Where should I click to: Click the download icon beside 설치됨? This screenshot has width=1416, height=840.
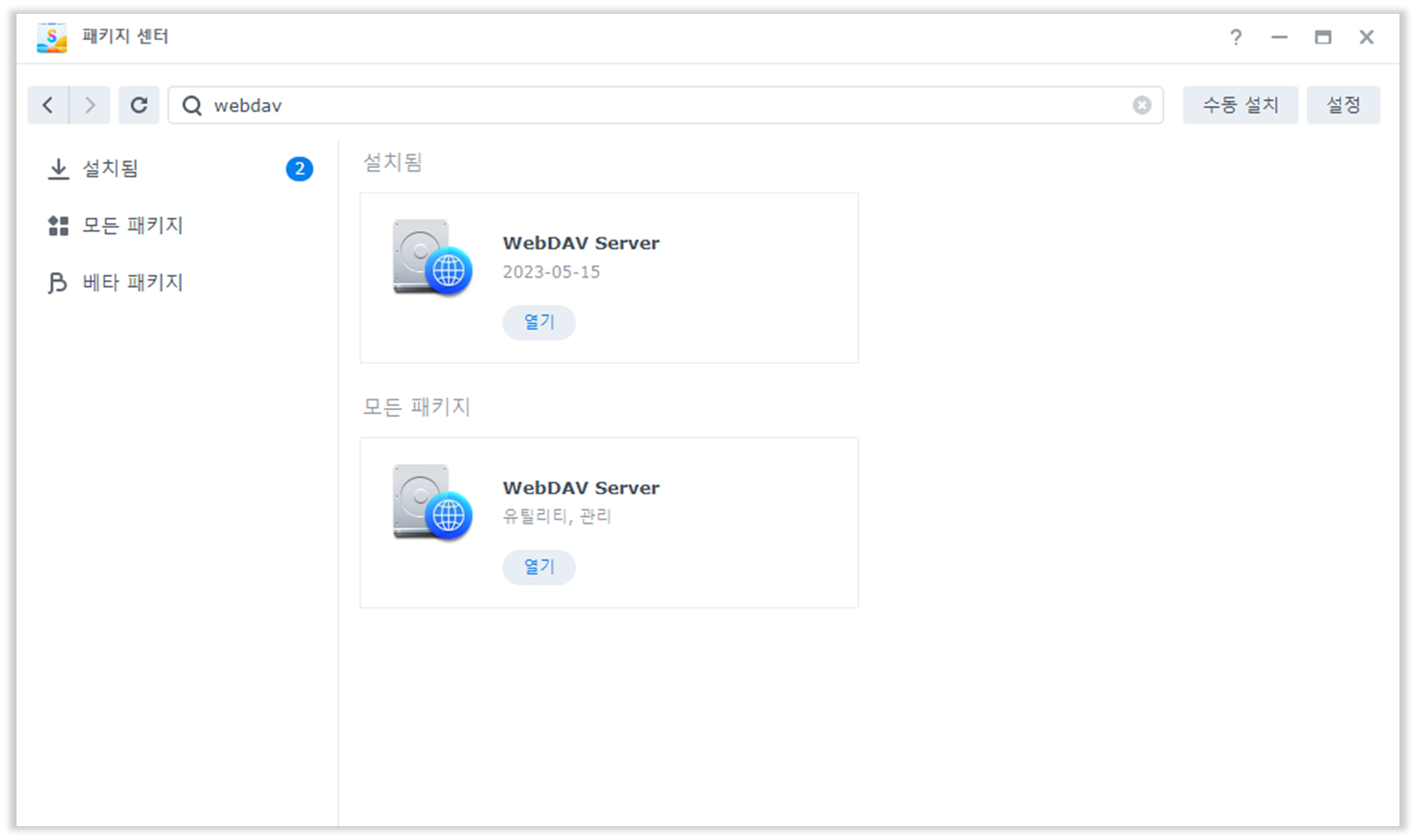tap(58, 169)
